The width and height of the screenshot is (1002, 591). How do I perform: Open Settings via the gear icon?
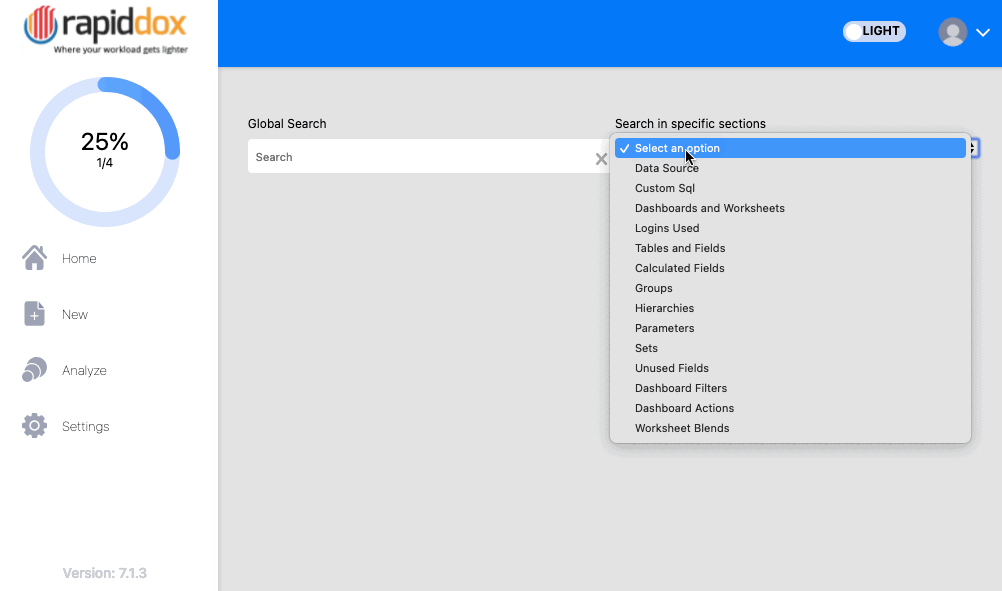pos(35,426)
